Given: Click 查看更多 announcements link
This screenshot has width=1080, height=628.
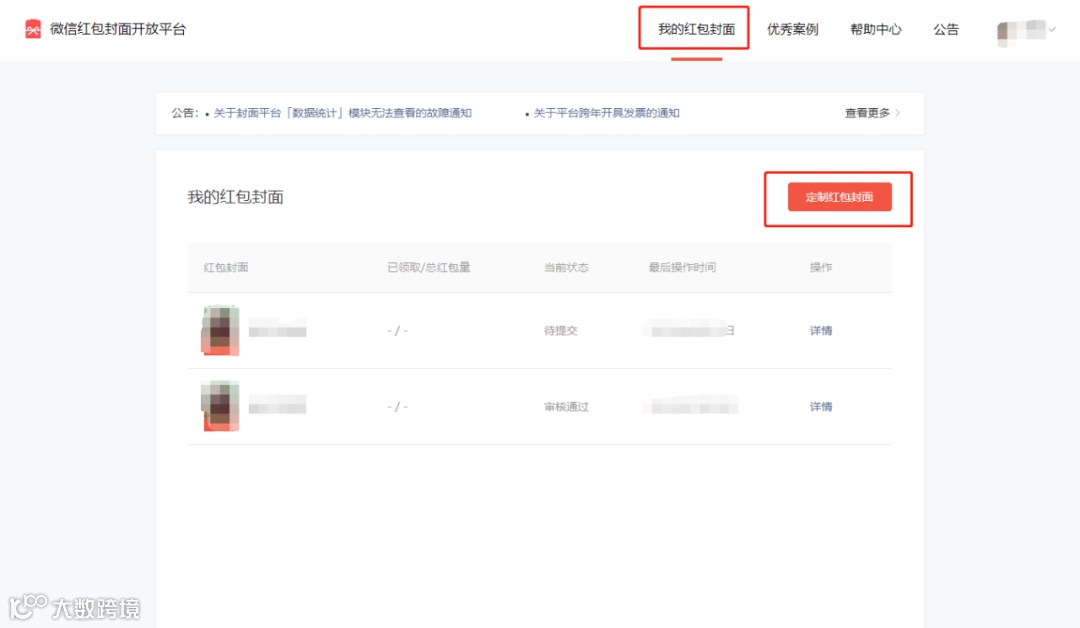Looking at the screenshot, I should [872, 113].
